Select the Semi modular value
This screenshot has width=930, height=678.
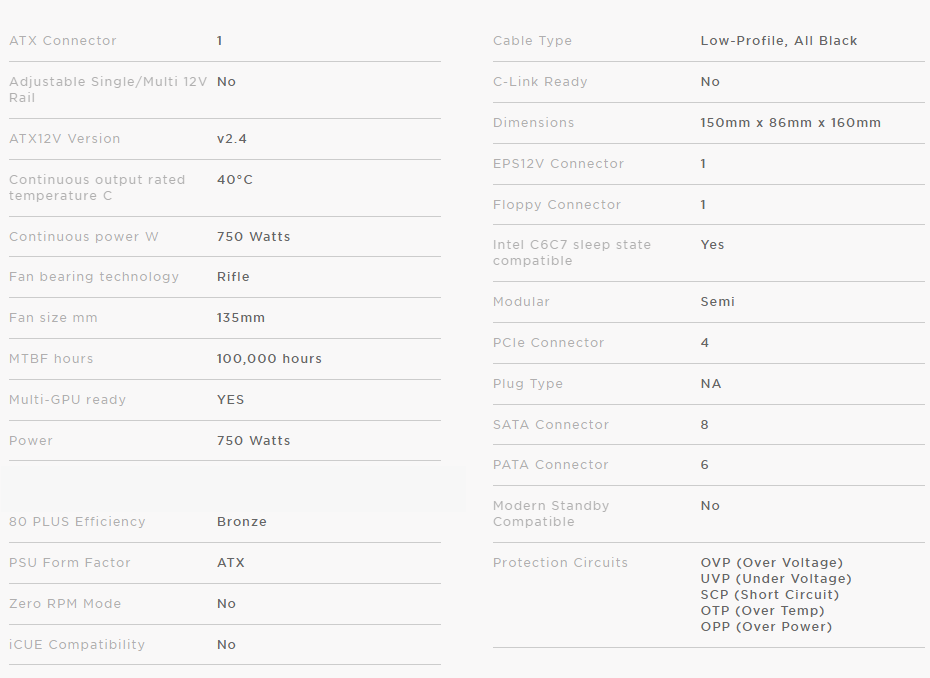click(717, 302)
